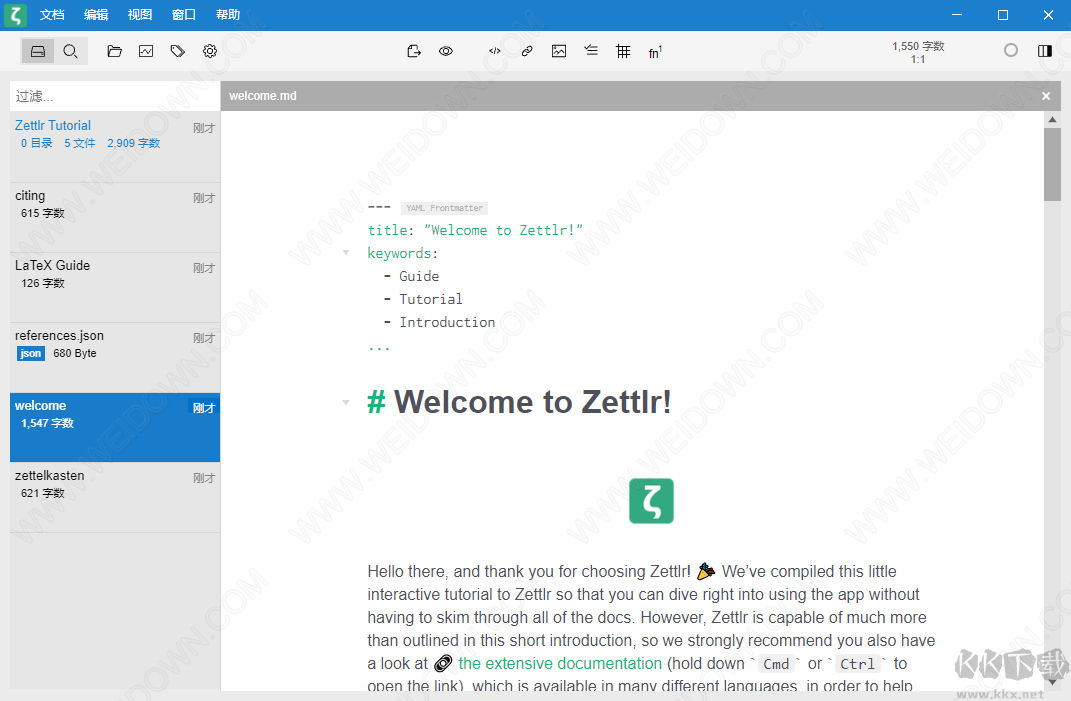Insert a footnote with the fn icon
Screen dimensions: 1071x701
[655, 52]
